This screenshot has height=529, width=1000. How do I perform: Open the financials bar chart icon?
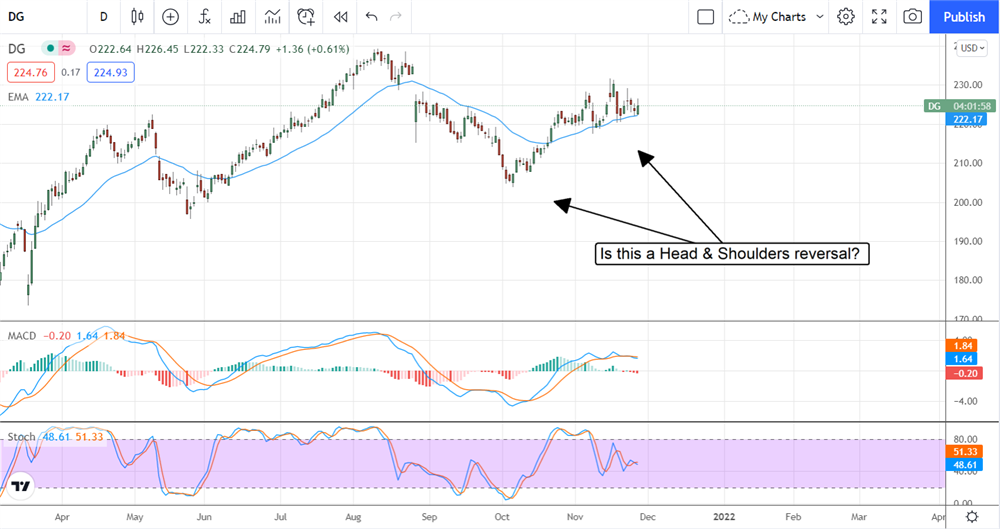click(x=238, y=16)
